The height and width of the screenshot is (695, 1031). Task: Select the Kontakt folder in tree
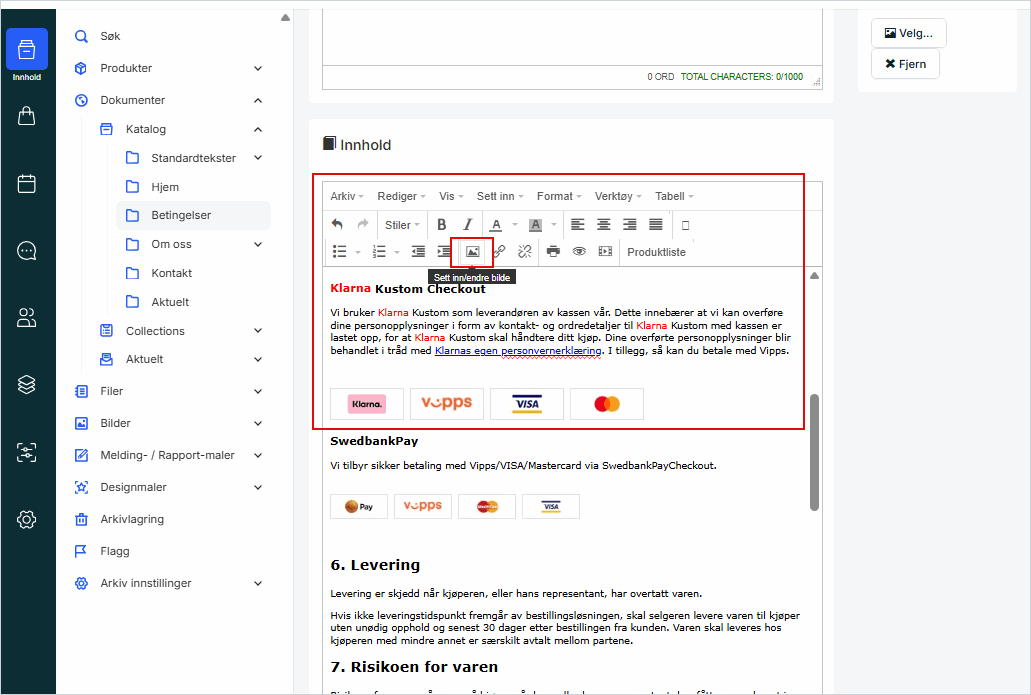coord(171,273)
